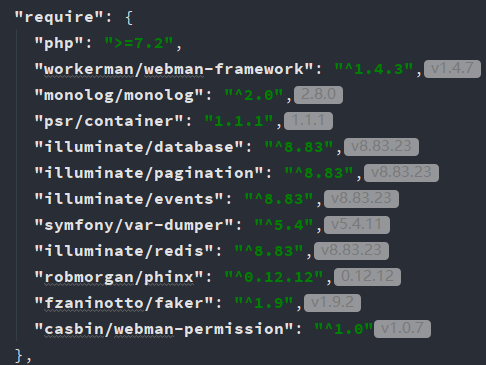This screenshot has width=486, height=365.
Task: Click the v1.4.7 version hint badge
Action: click(x=452, y=69)
